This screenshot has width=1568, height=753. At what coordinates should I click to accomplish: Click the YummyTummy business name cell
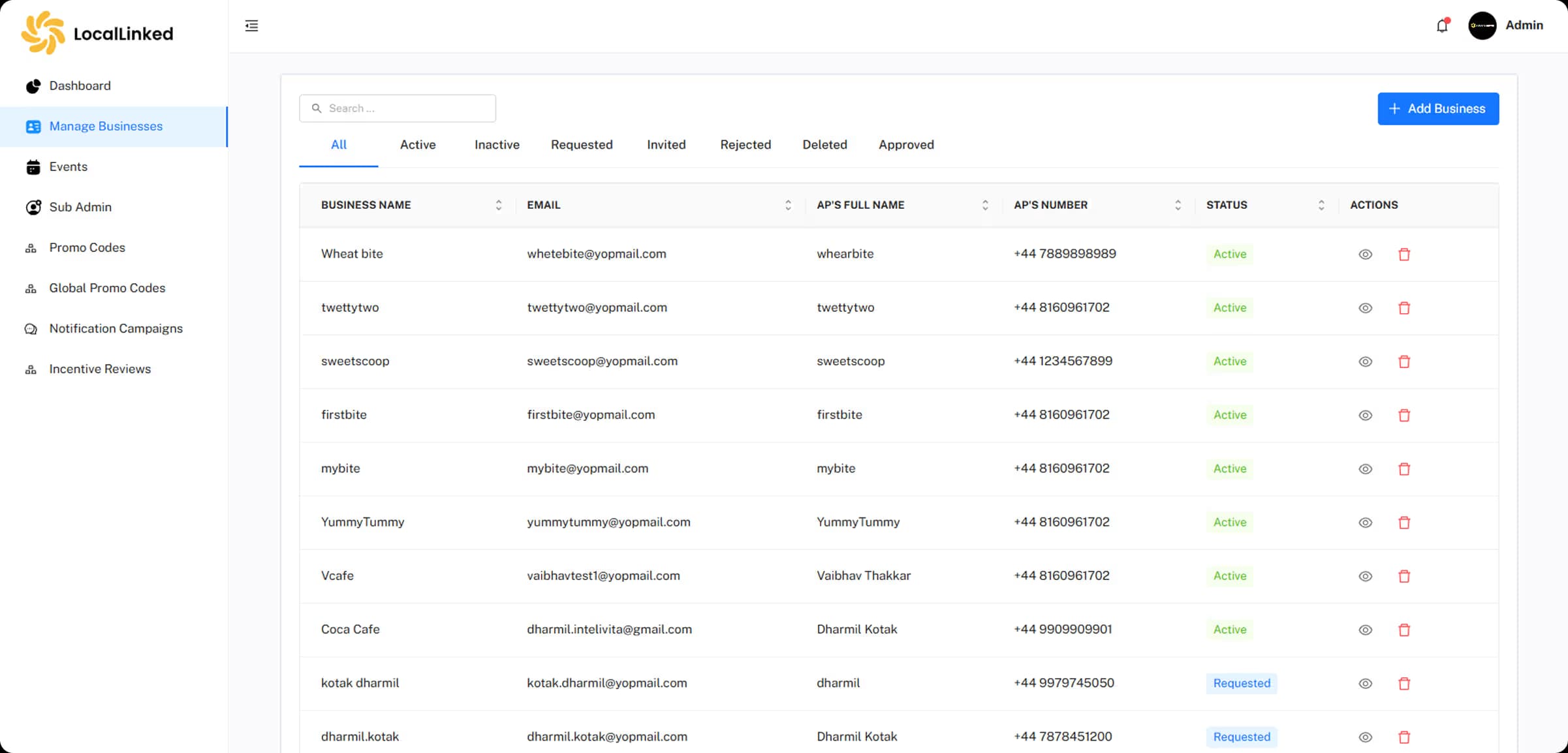[x=362, y=522]
